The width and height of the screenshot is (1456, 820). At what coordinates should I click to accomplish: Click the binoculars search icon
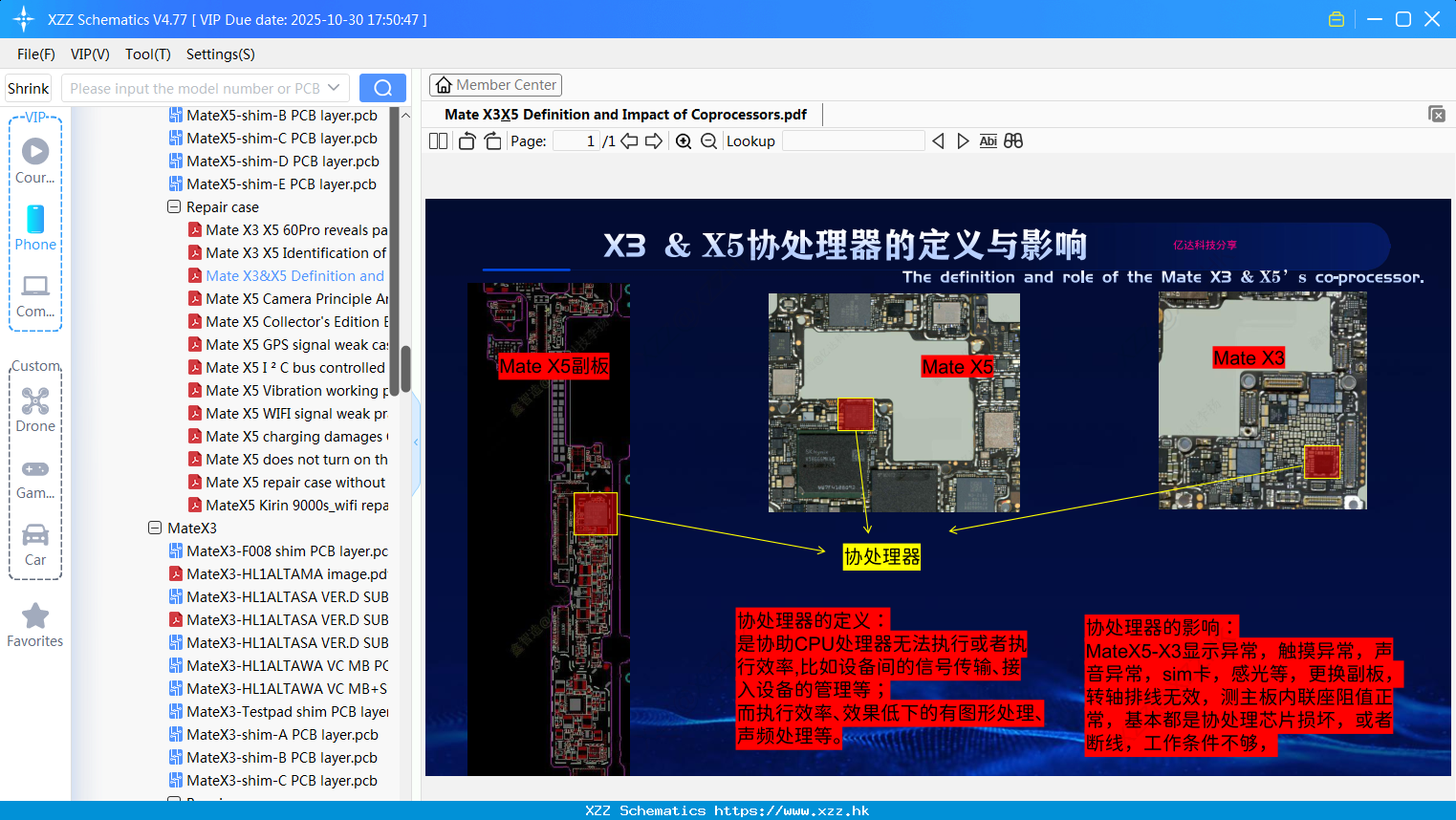tap(1013, 141)
